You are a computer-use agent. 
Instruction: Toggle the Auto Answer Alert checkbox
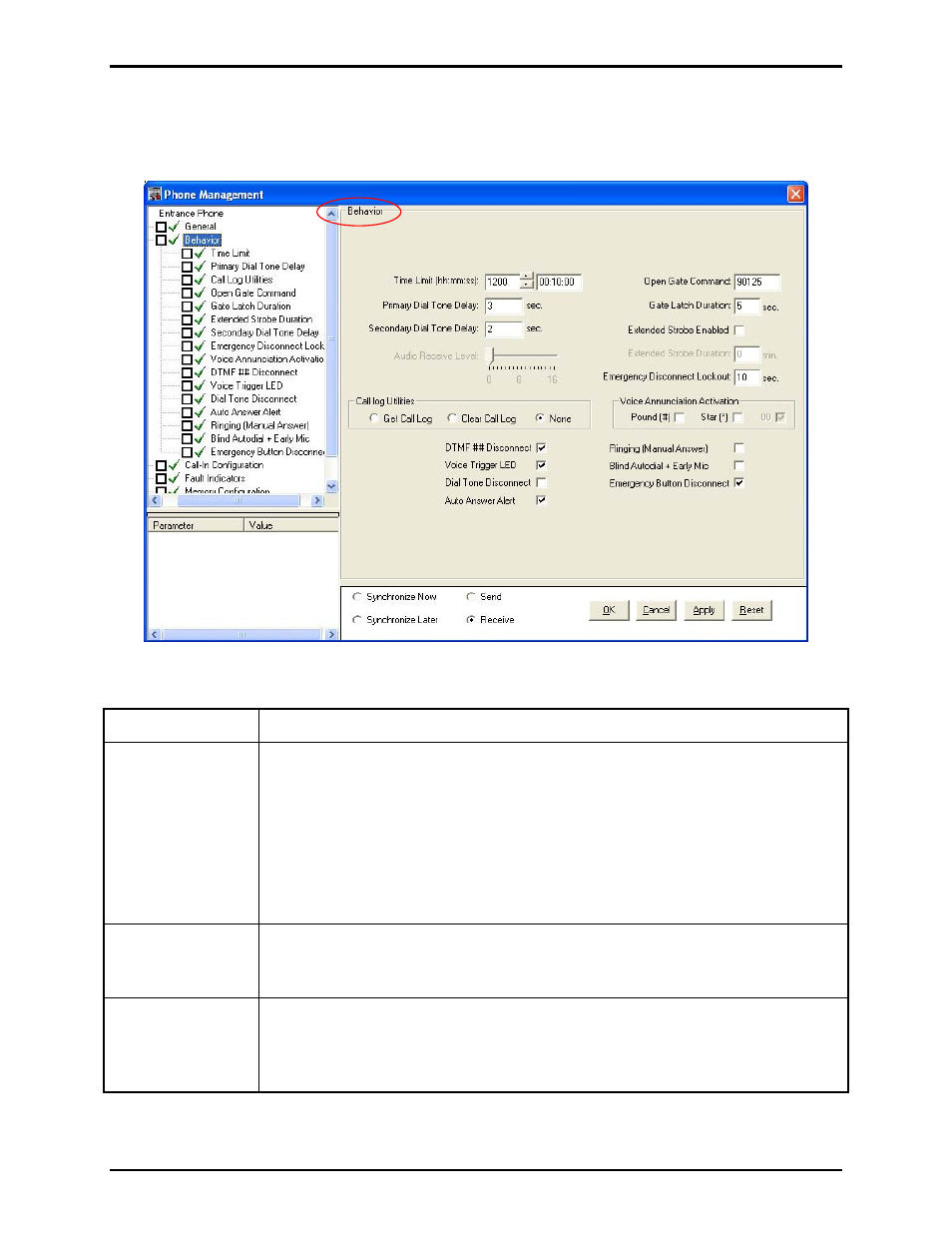click(x=541, y=500)
